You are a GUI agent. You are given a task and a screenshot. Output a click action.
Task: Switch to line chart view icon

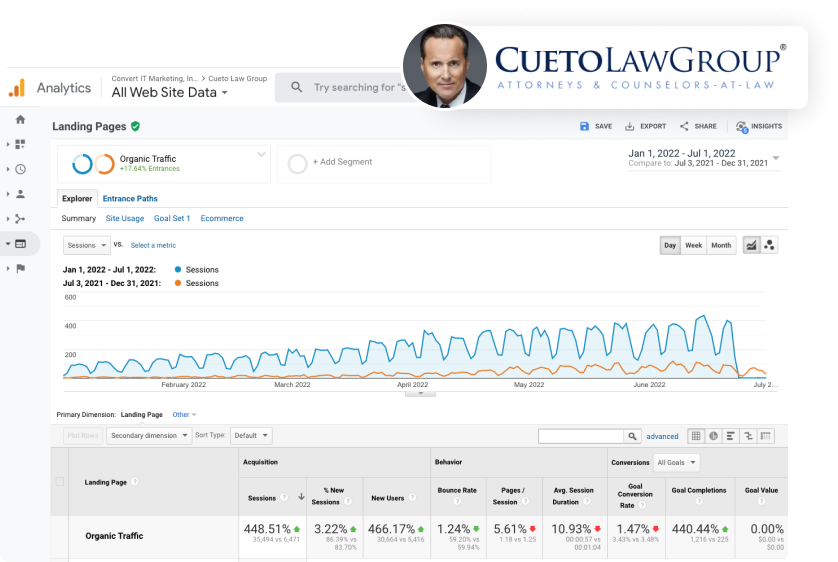click(751, 245)
